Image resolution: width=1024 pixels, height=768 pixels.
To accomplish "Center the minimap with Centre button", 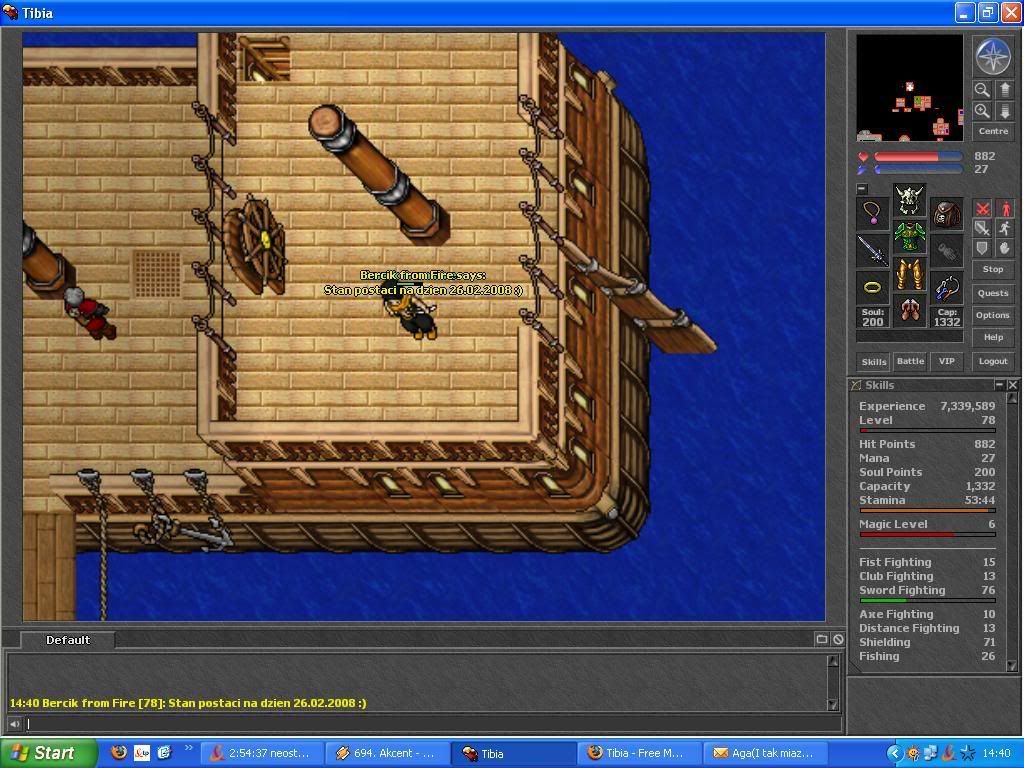I will click(x=993, y=131).
